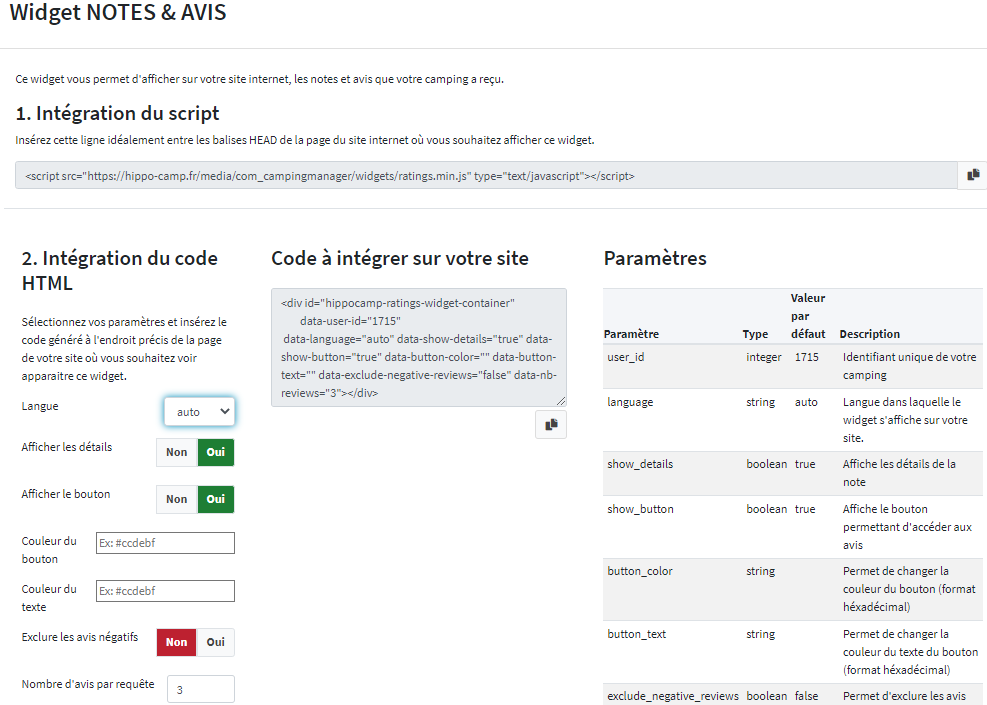Click the Description column header
This screenshot has width=987, height=705.
tap(869, 334)
